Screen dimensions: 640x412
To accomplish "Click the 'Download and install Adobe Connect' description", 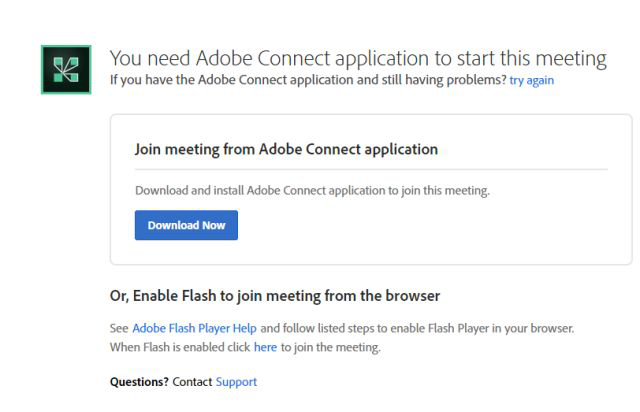I will point(312,190).
